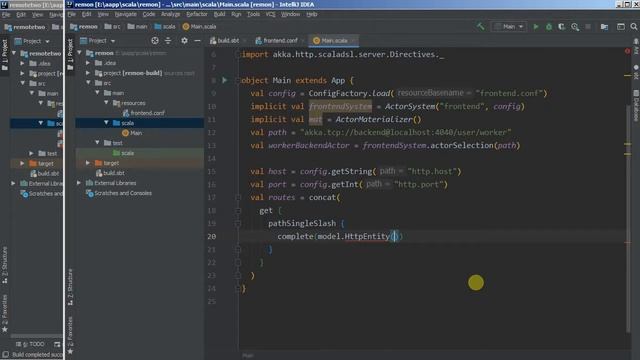The width and height of the screenshot is (640, 360).
Task: Open the Navigate menu
Action: [x=126, y=14]
